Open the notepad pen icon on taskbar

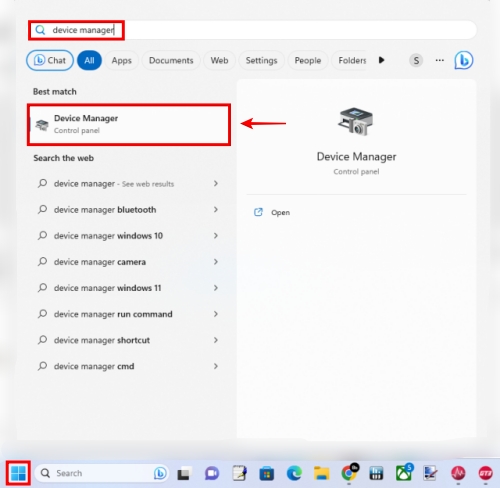tap(239, 473)
